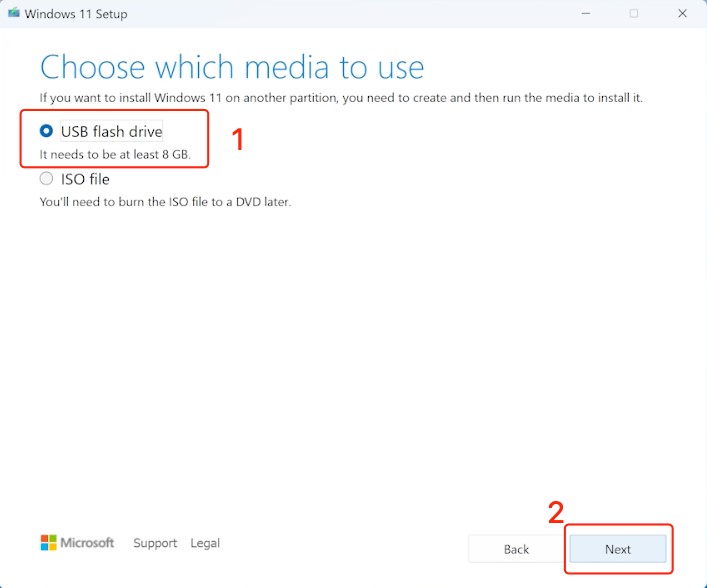Close the Windows 11 Setup window
This screenshot has height=588, width=707.
(683, 14)
